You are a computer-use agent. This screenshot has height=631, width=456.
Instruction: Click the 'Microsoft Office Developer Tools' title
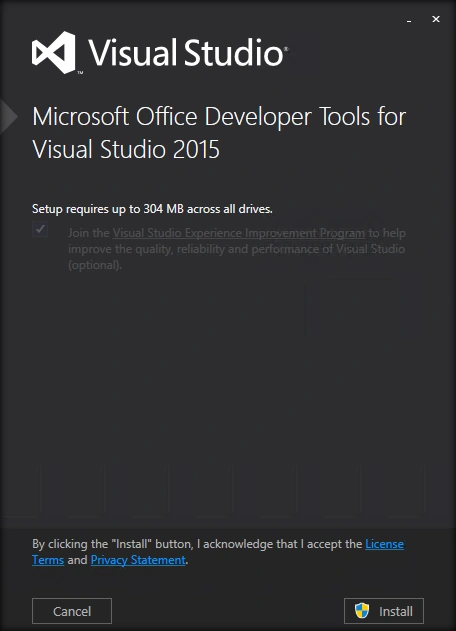tap(219, 133)
